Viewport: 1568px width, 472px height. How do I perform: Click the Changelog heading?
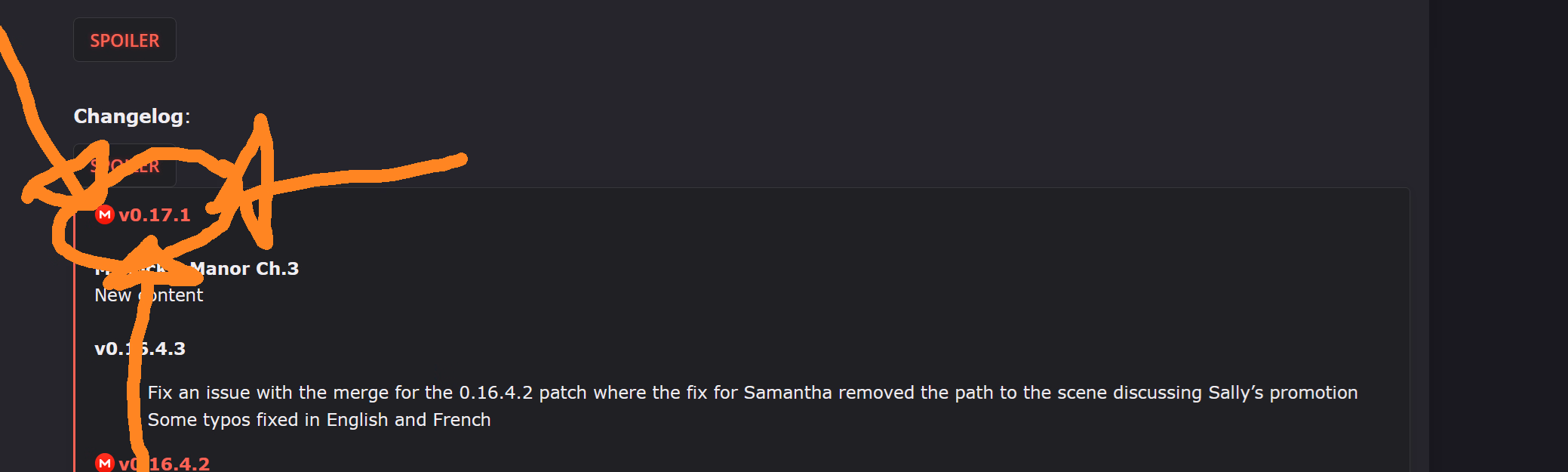[129, 116]
